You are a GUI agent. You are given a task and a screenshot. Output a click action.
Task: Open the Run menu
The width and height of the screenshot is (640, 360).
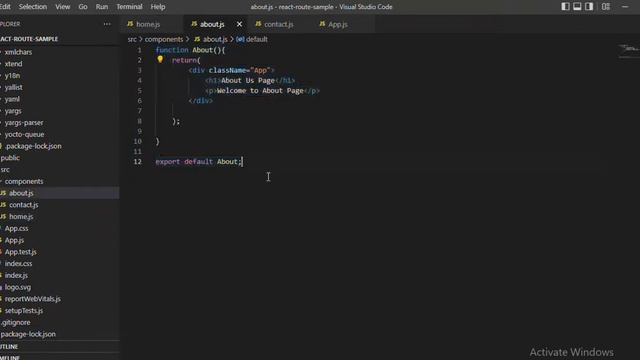(x=102, y=7)
